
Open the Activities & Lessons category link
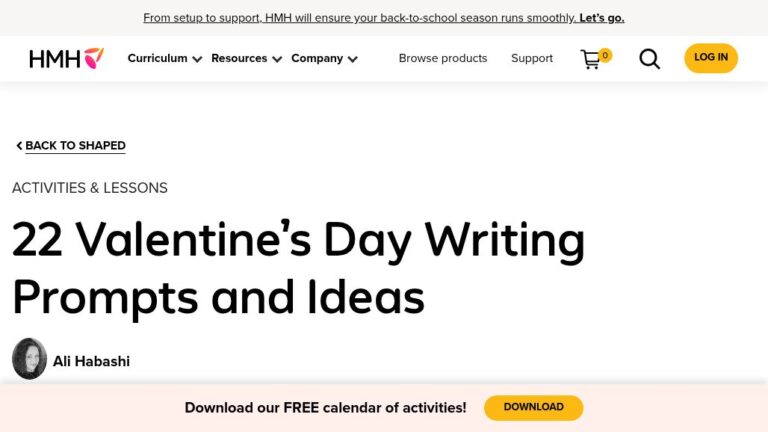(x=90, y=188)
